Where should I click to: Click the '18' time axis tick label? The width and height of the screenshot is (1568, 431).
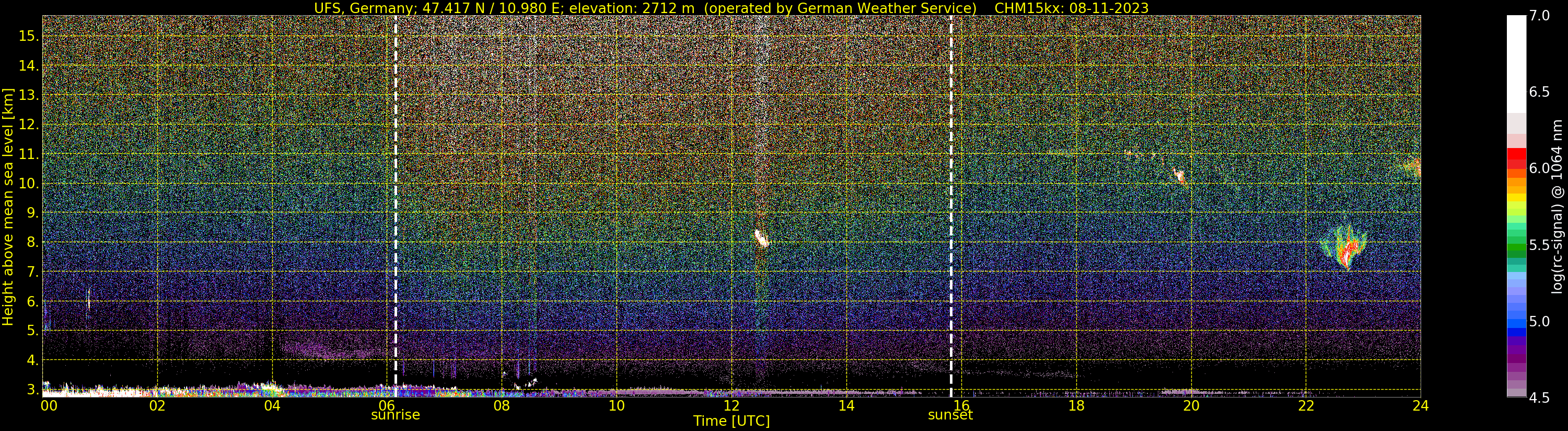[x=1076, y=405]
